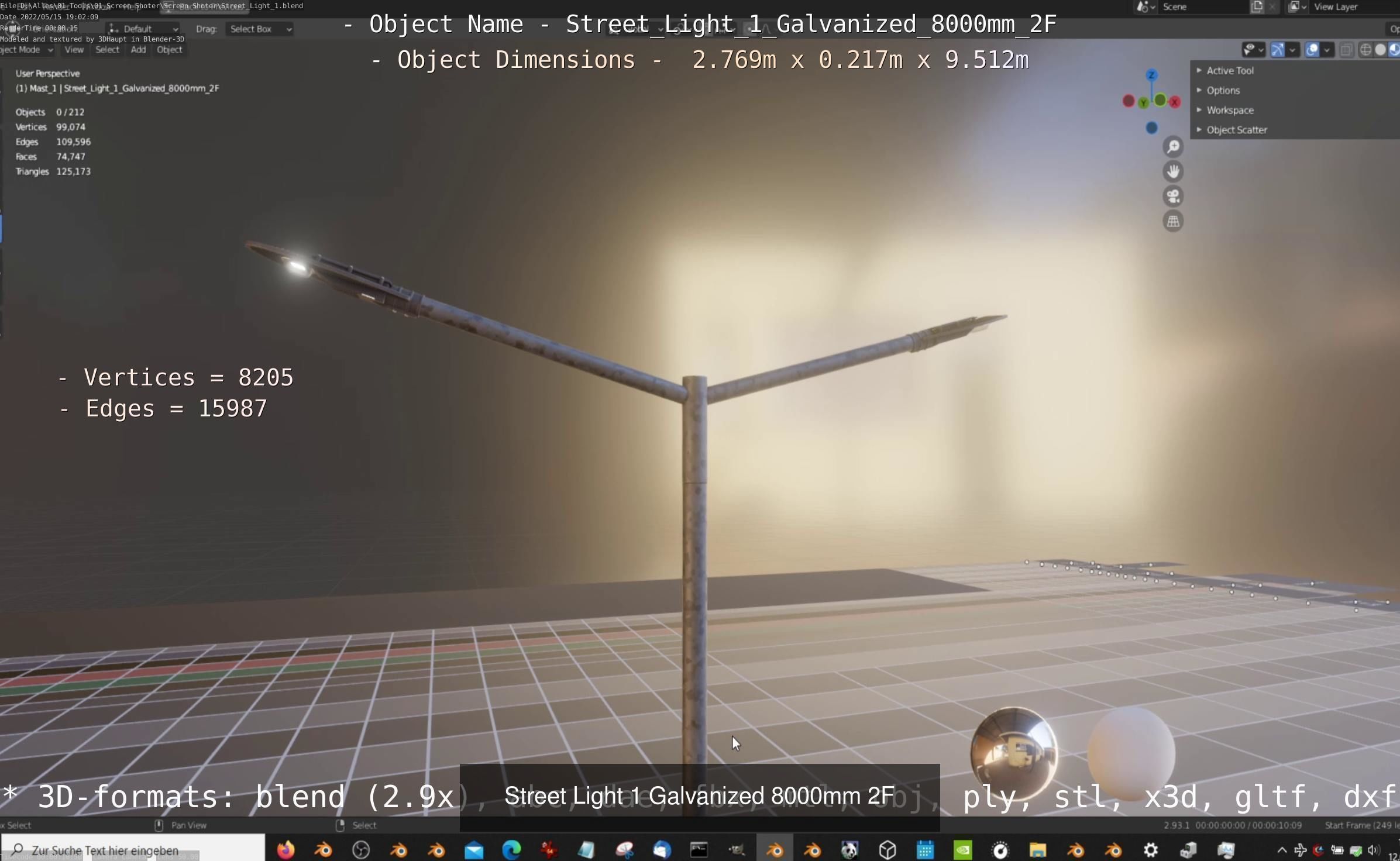Switch to Wireframe viewport shading
The width and height of the screenshot is (1400, 861).
pyautogui.click(x=1365, y=50)
